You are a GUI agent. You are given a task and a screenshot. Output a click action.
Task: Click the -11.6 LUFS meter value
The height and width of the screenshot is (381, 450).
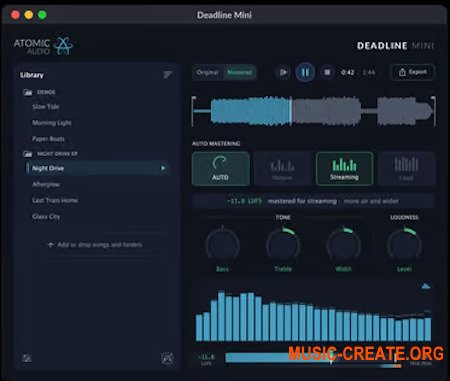[207, 357]
